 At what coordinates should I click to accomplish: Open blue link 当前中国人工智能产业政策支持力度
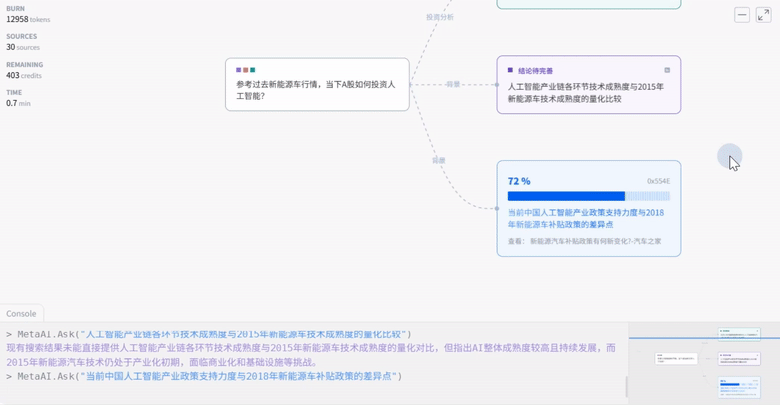click(x=585, y=218)
